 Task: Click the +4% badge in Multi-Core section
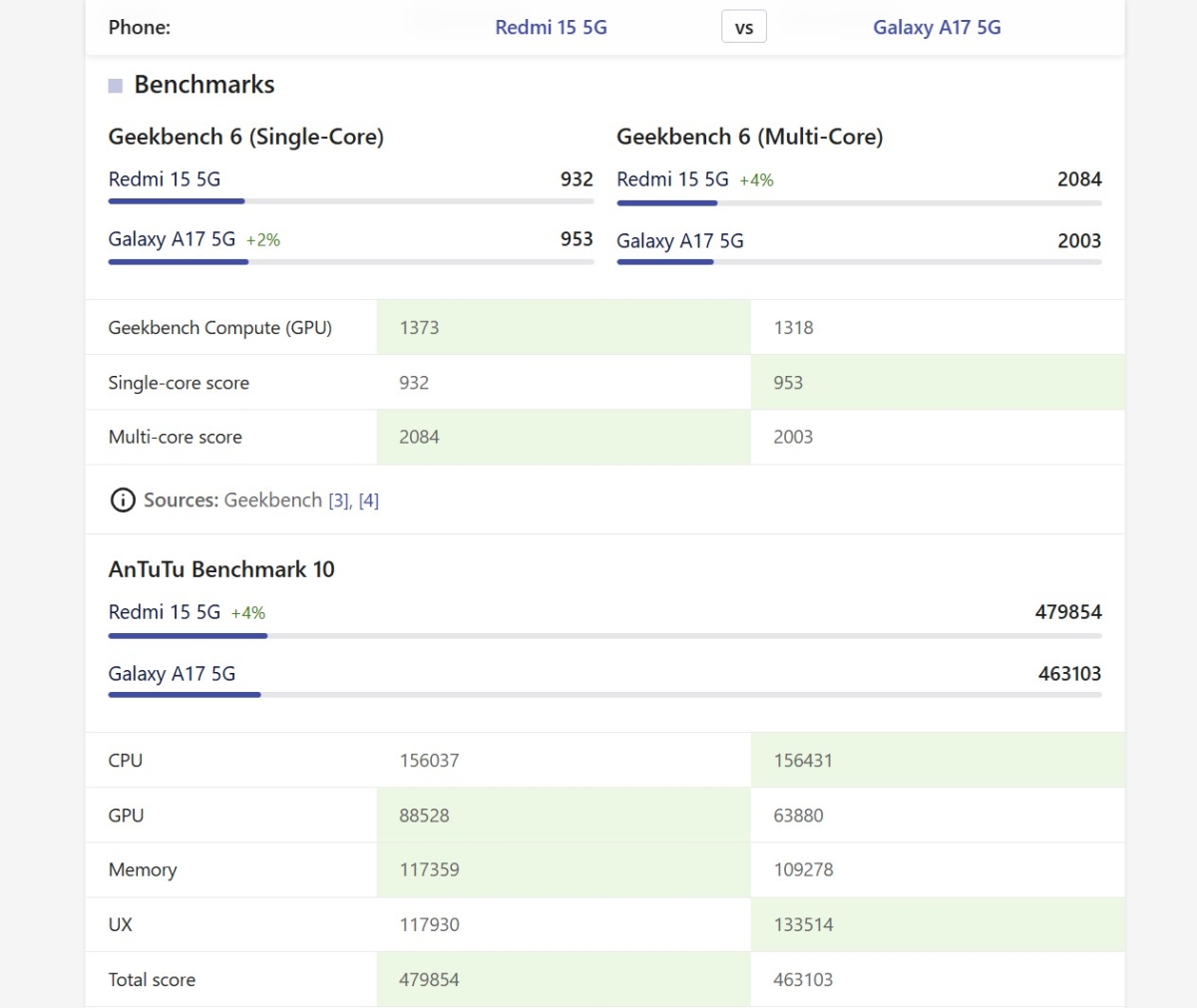click(x=756, y=180)
